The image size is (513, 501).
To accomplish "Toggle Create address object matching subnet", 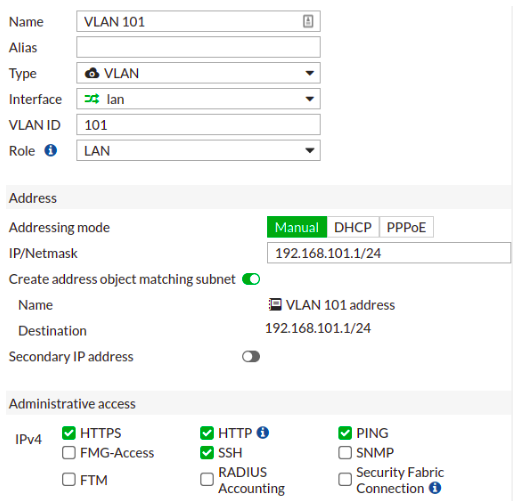I will pyautogui.click(x=251, y=279).
